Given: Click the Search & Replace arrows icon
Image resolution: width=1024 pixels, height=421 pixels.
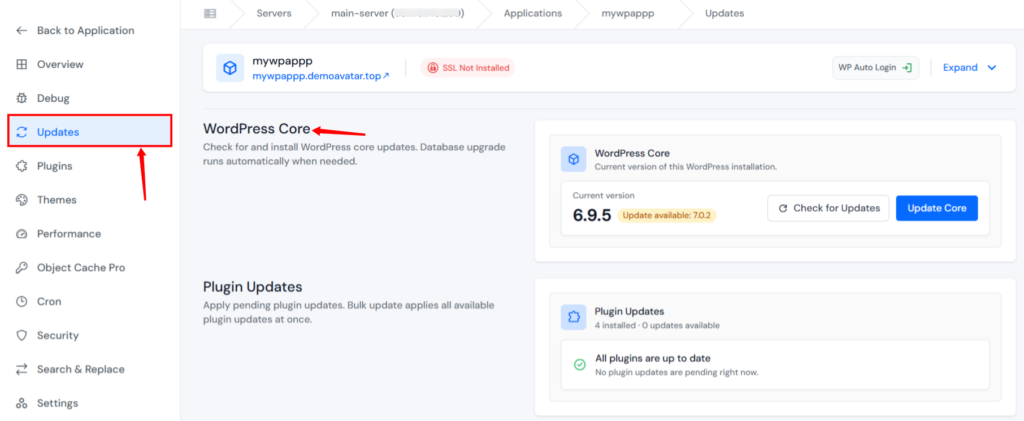Looking at the screenshot, I should pyautogui.click(x=22, y=369).
